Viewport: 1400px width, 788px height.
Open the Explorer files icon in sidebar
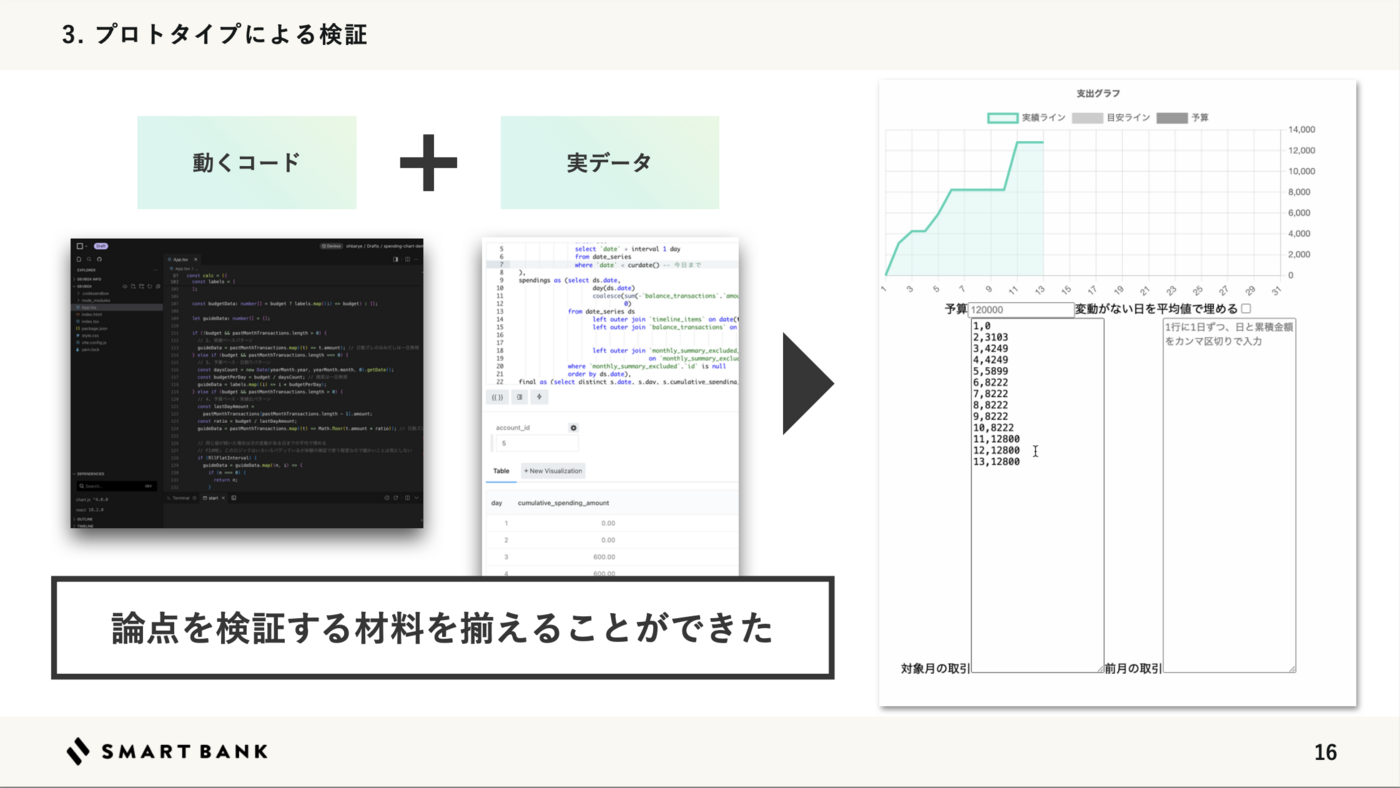coord(79,259)
